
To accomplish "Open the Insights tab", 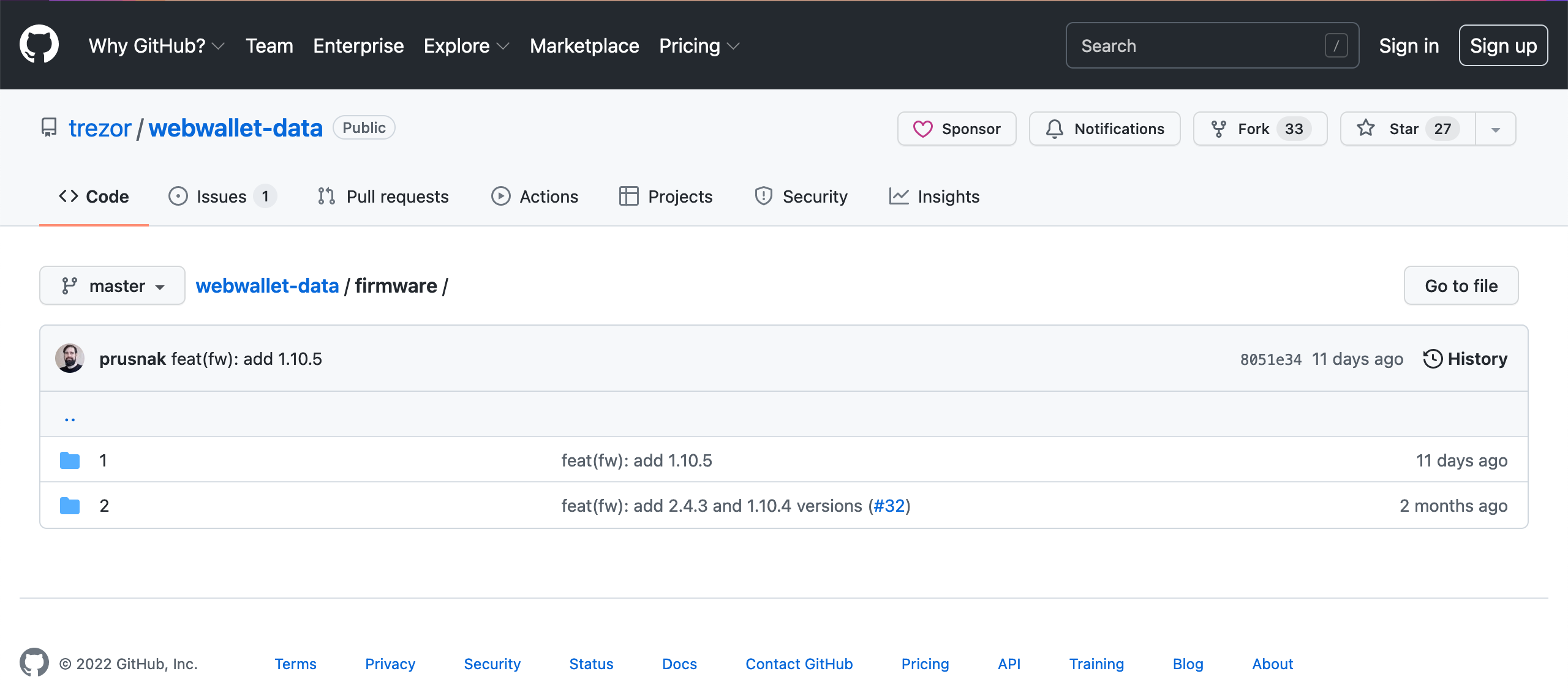I will click(934, 197).
